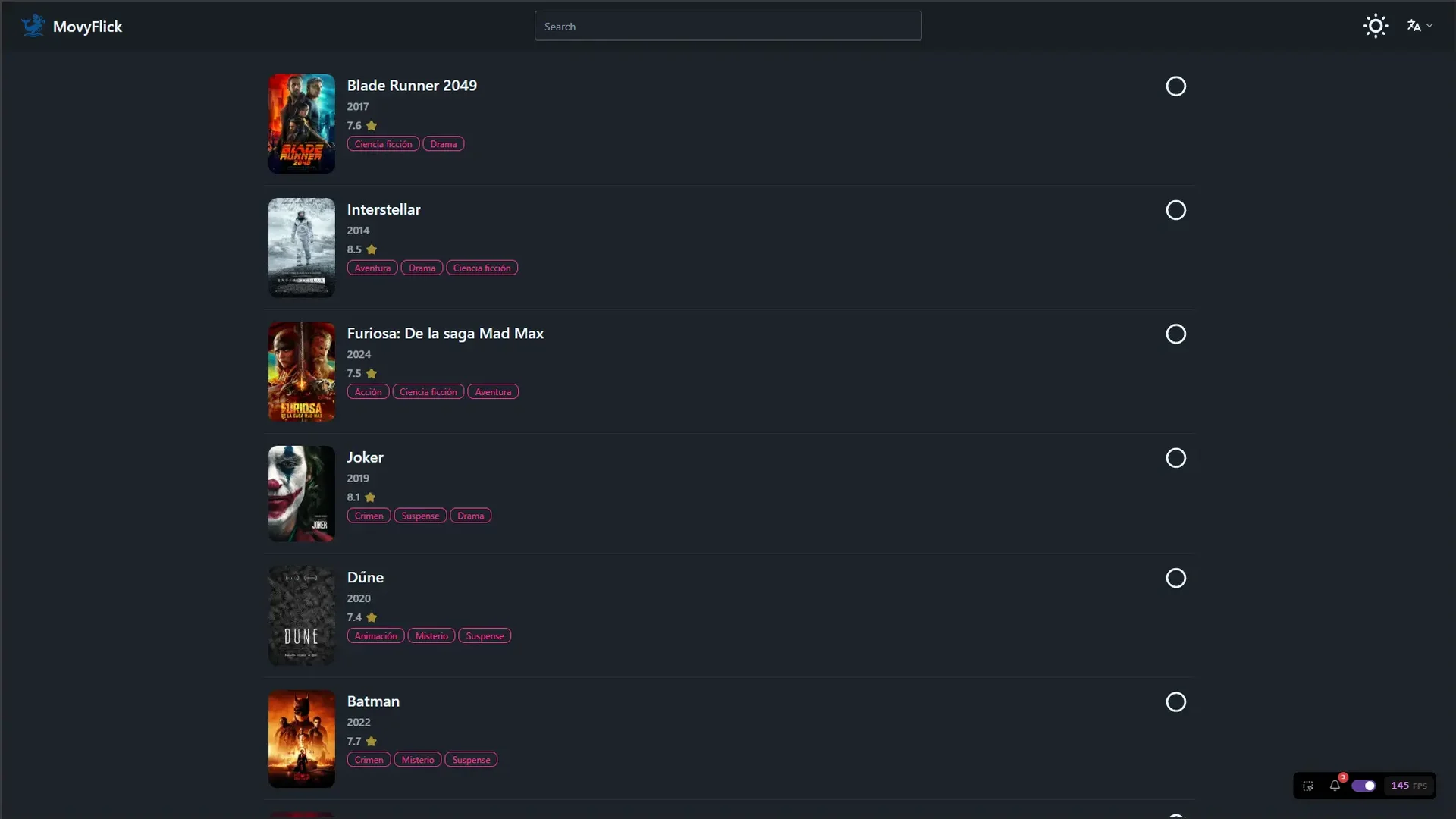This screenshot has height=819, width=1456.
Task: Open the Dune title
Action: tap(365, 577)
